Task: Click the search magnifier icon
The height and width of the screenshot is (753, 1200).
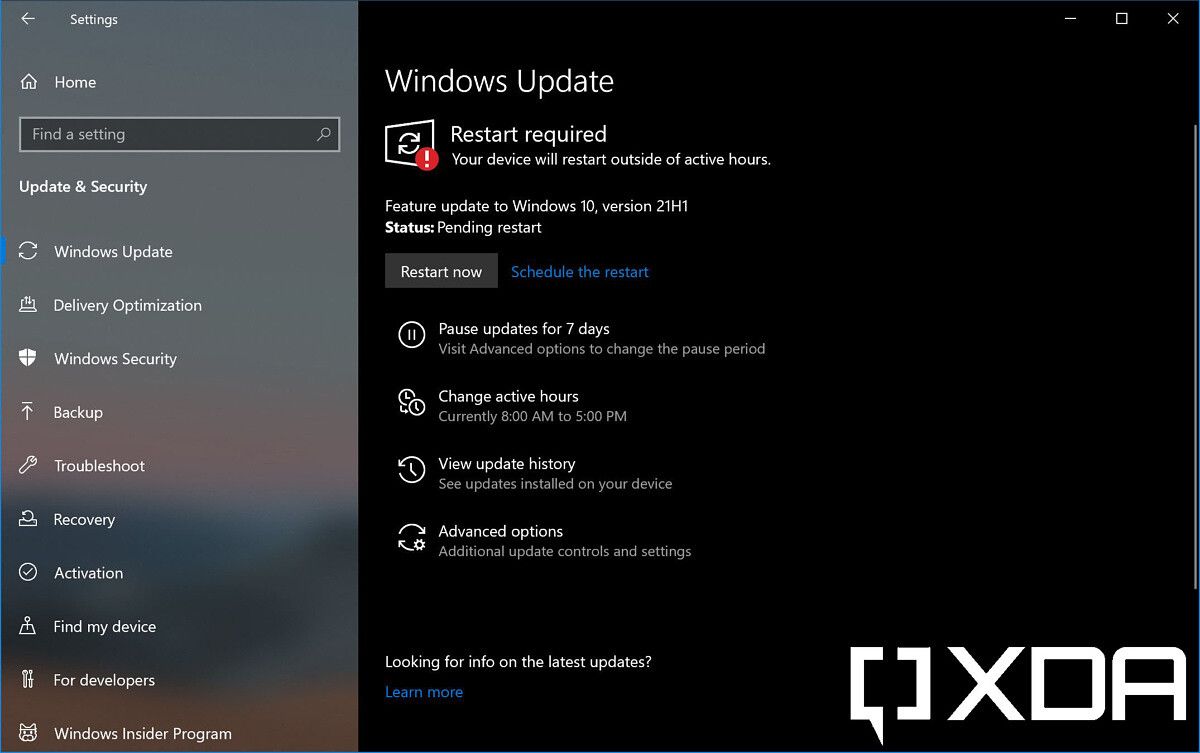Action: tap(323, 134)
